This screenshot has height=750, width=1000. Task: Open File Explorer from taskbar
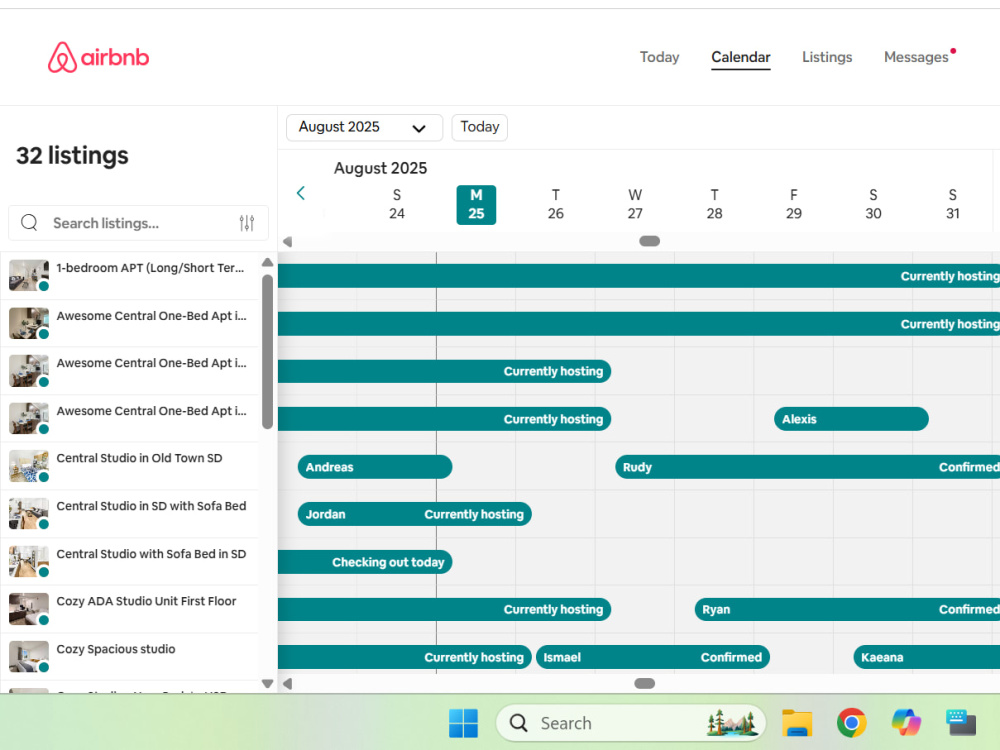(x=797, y=723)
